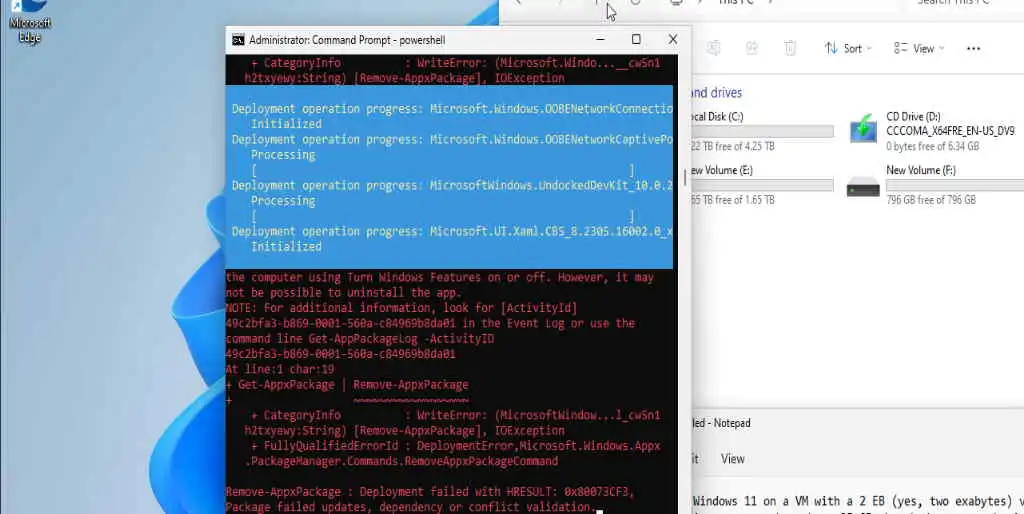Click the Command Prompt vertical scrollbar thumb
The width and height of the screenshot is (1024, 514).
click(x=684, y=178)
